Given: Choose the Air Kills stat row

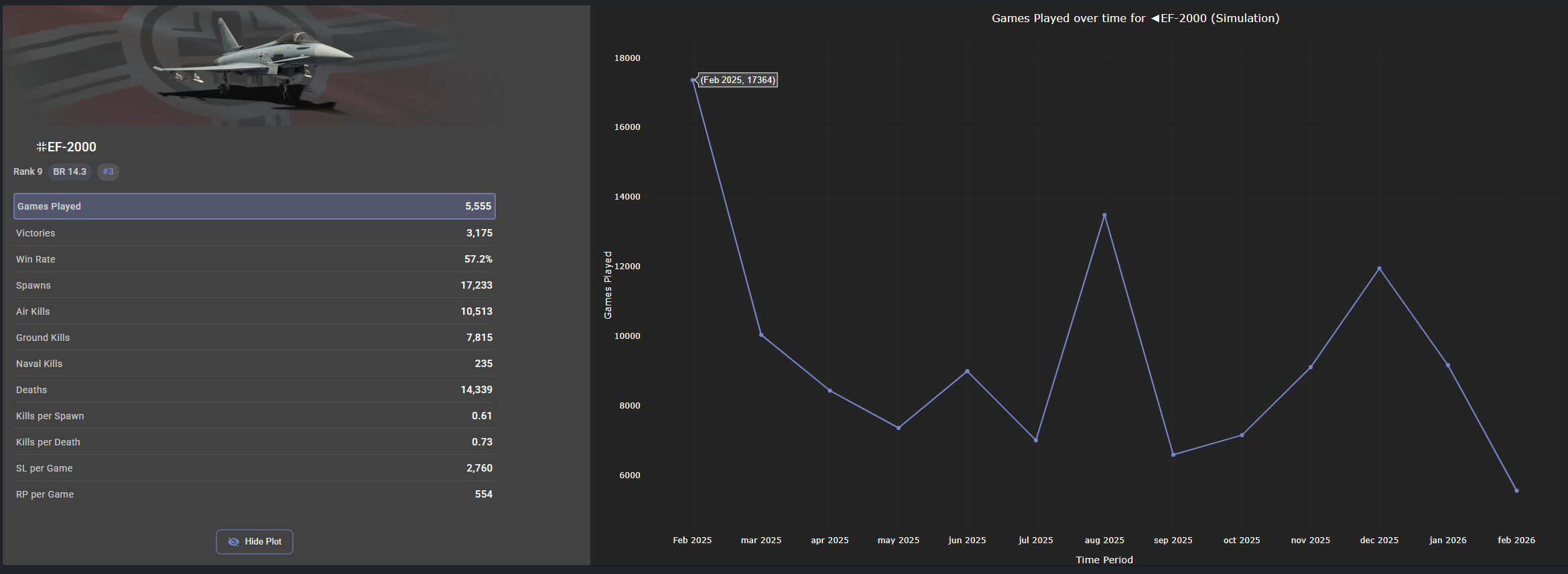Looking at the screenshot, I should click(255, 311).
